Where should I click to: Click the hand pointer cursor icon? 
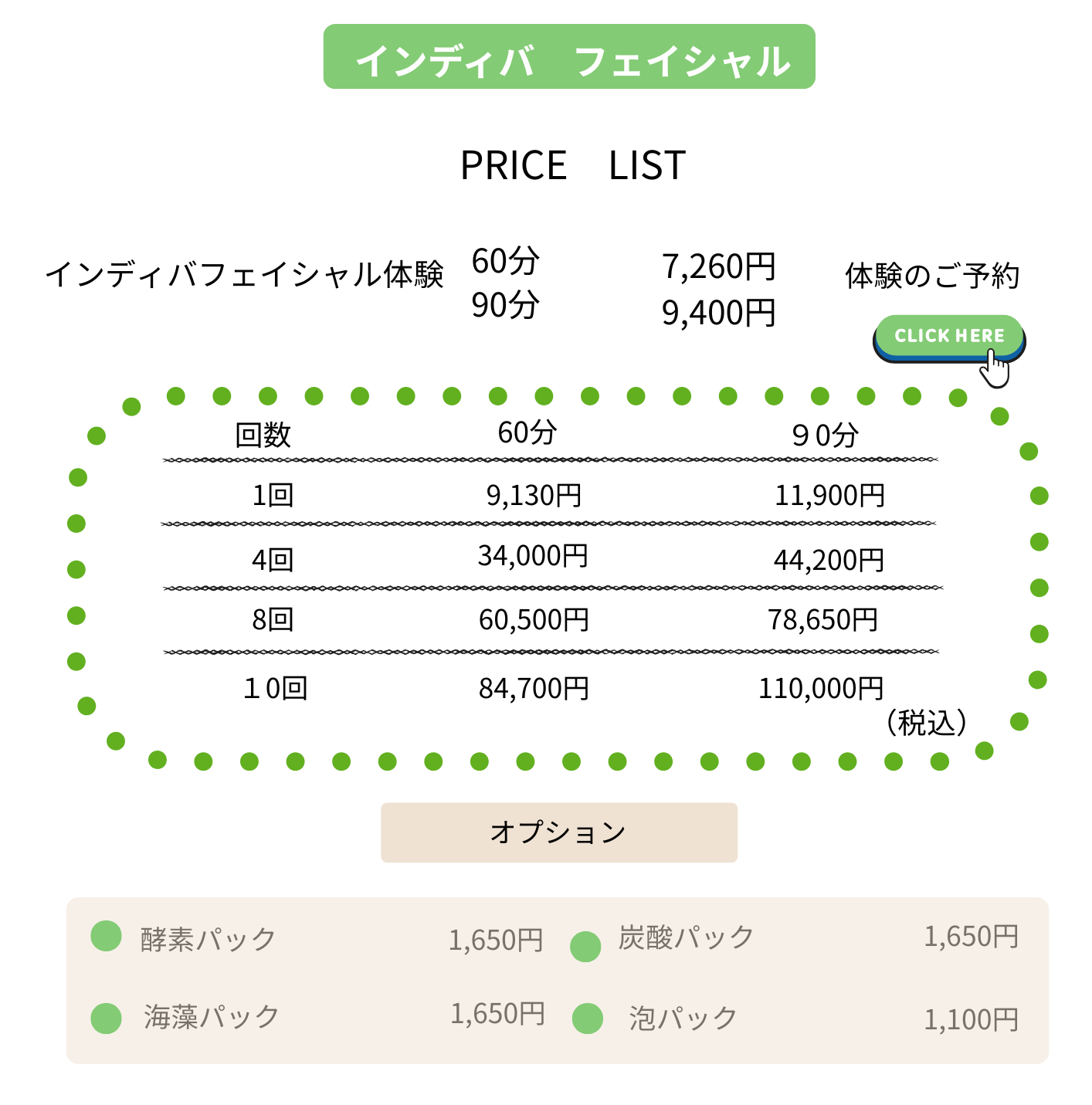[x=995, y=369]
